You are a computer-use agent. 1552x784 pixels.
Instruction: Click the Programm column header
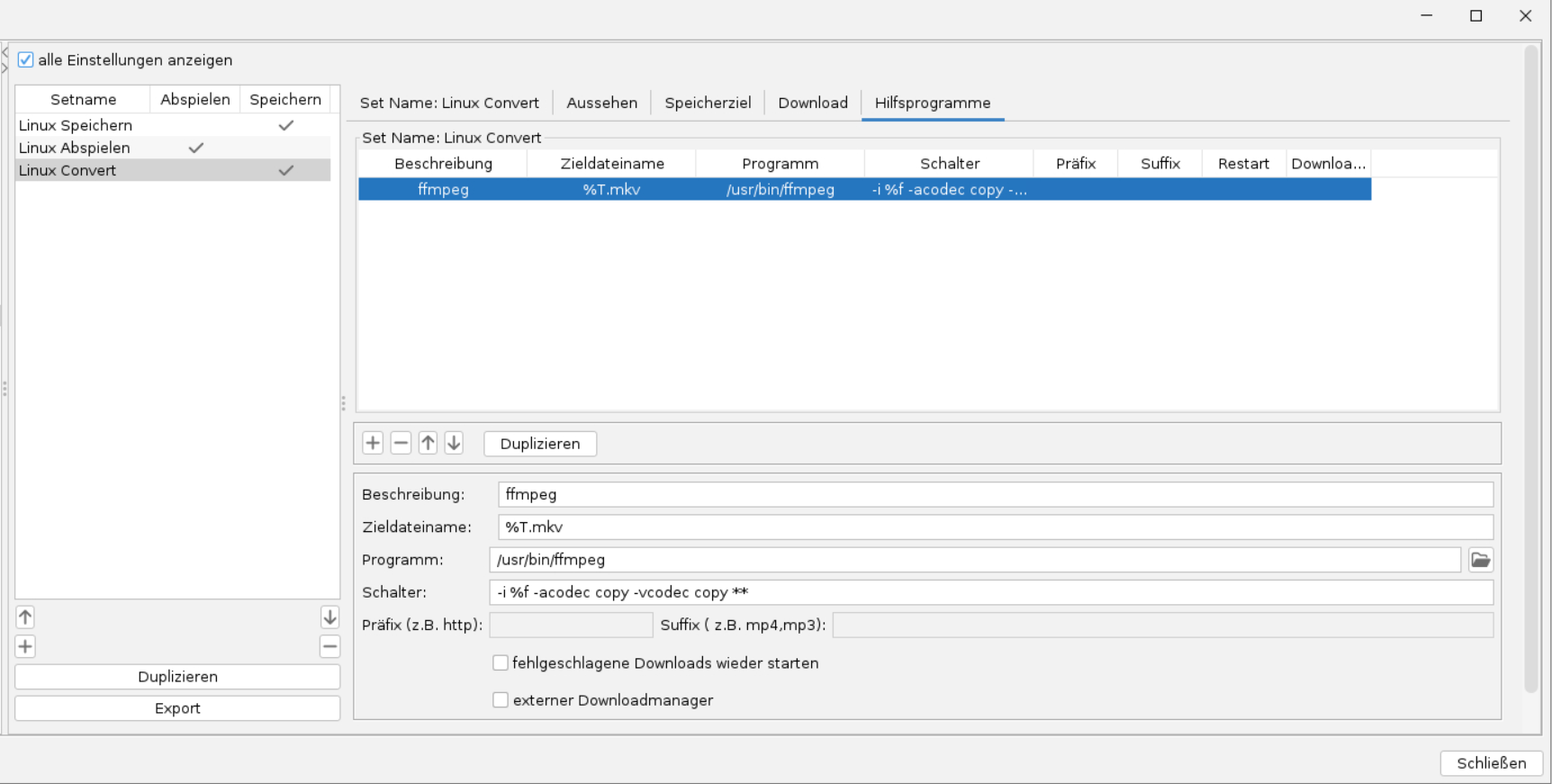coord(781,164)
